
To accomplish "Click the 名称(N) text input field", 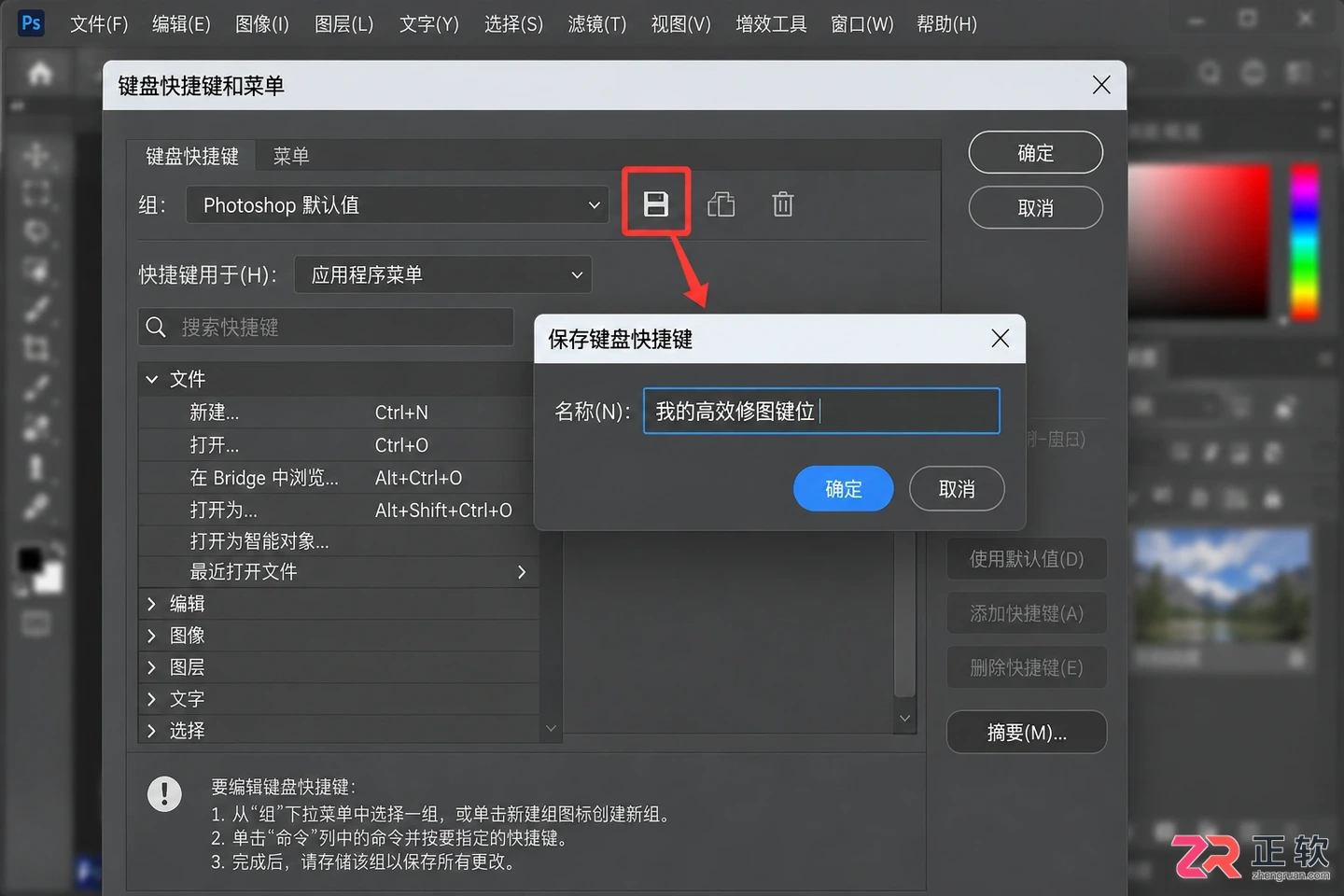I will coord(821,411).
